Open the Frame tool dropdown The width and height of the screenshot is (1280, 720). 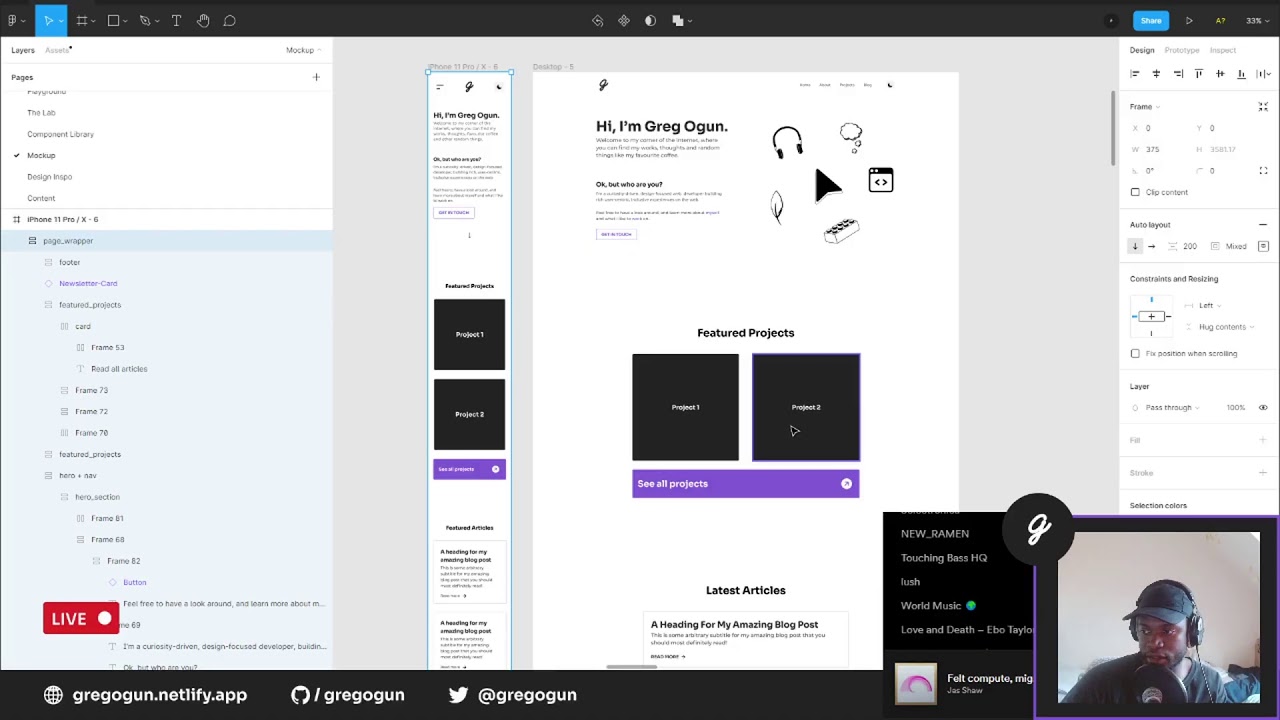[94, 21]
